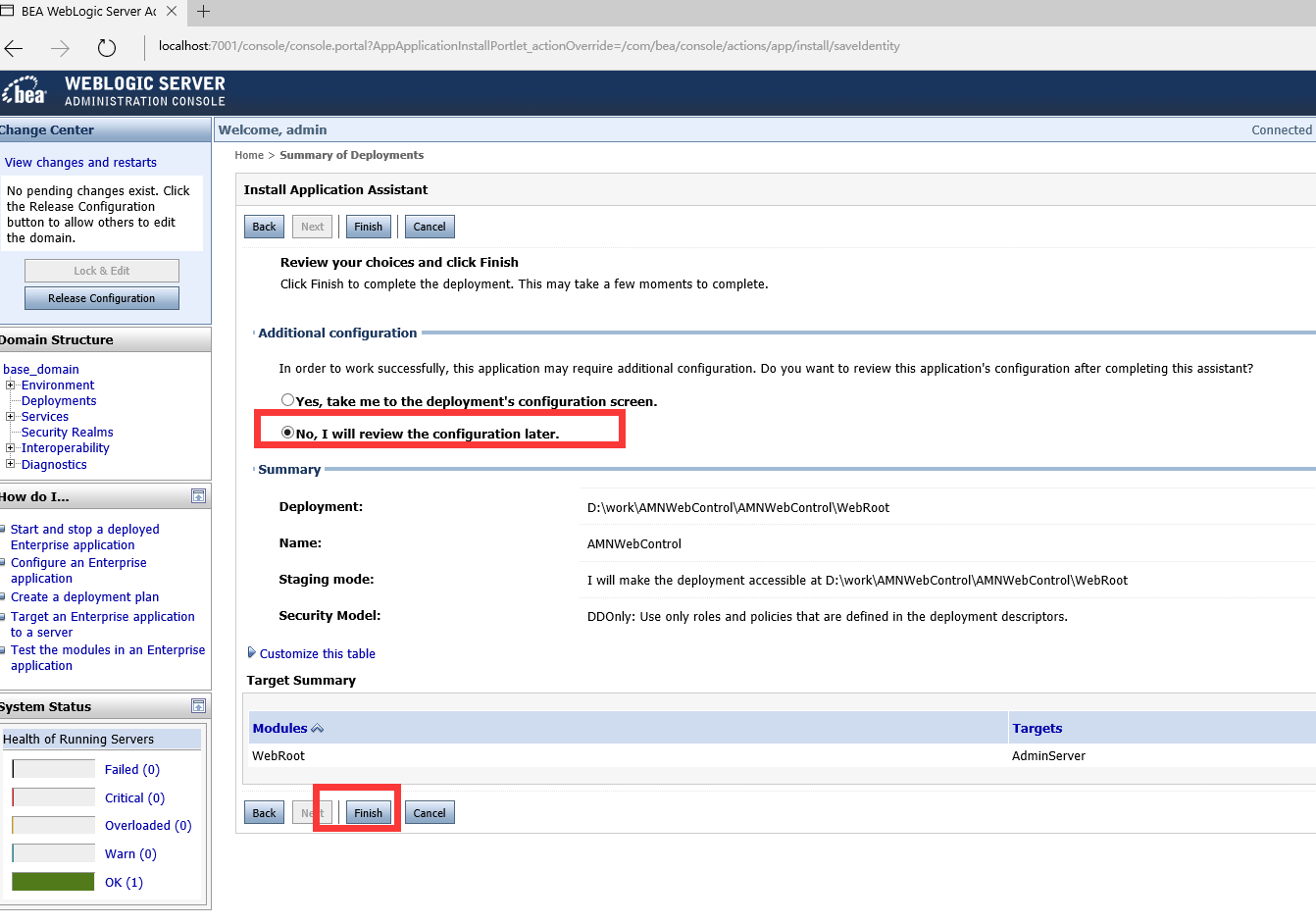Viewport: 1316px width, 924px height.
Task: Open Failed (0) server health link
Action: pos(132,770)
